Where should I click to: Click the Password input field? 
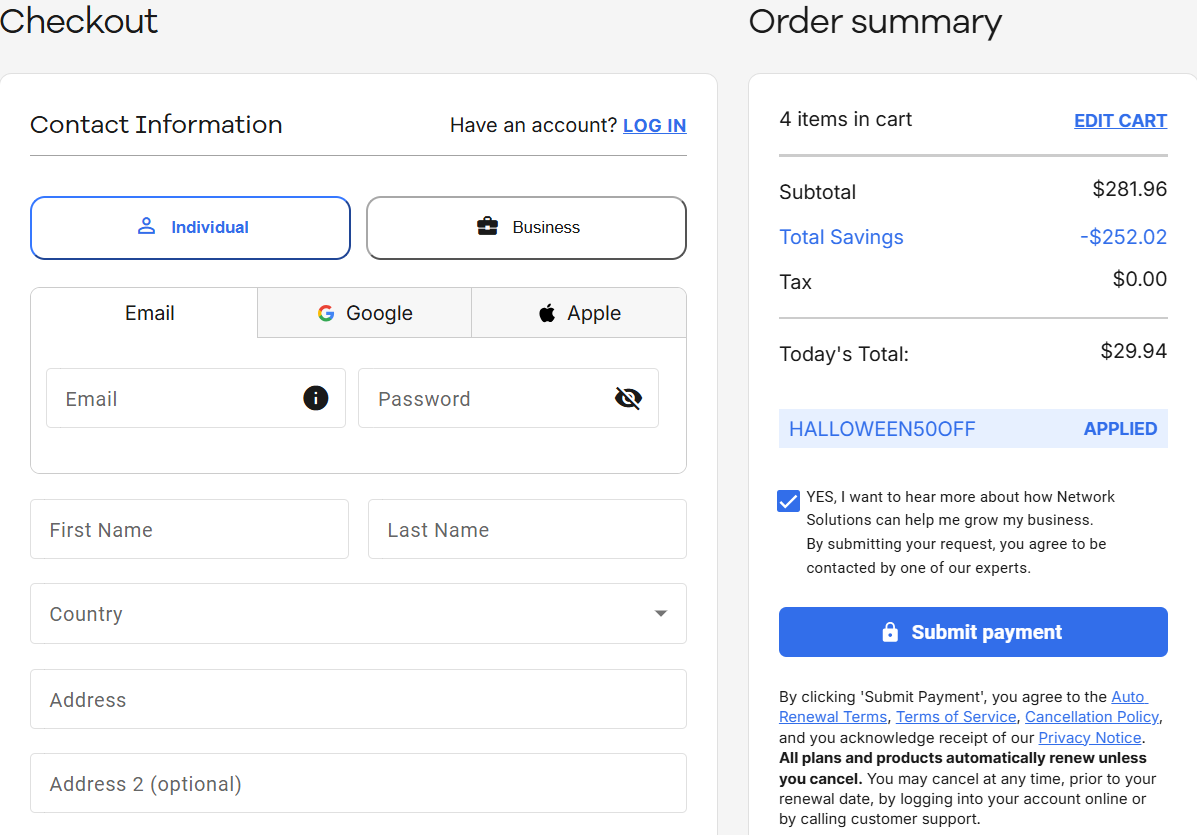click(x=508, y=398)
